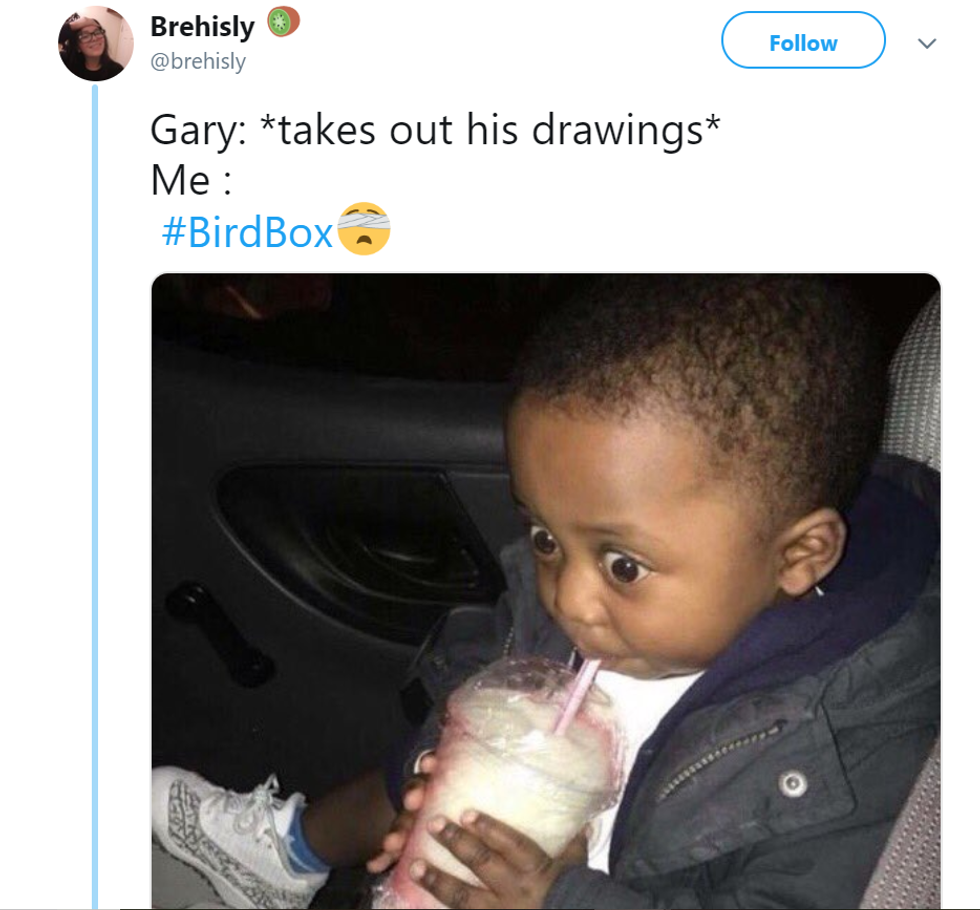This screenshot has height=910, width=980.
Task: Open the #BirdBox hashtag
Action: pyautogui.click(x=247, y=232)
